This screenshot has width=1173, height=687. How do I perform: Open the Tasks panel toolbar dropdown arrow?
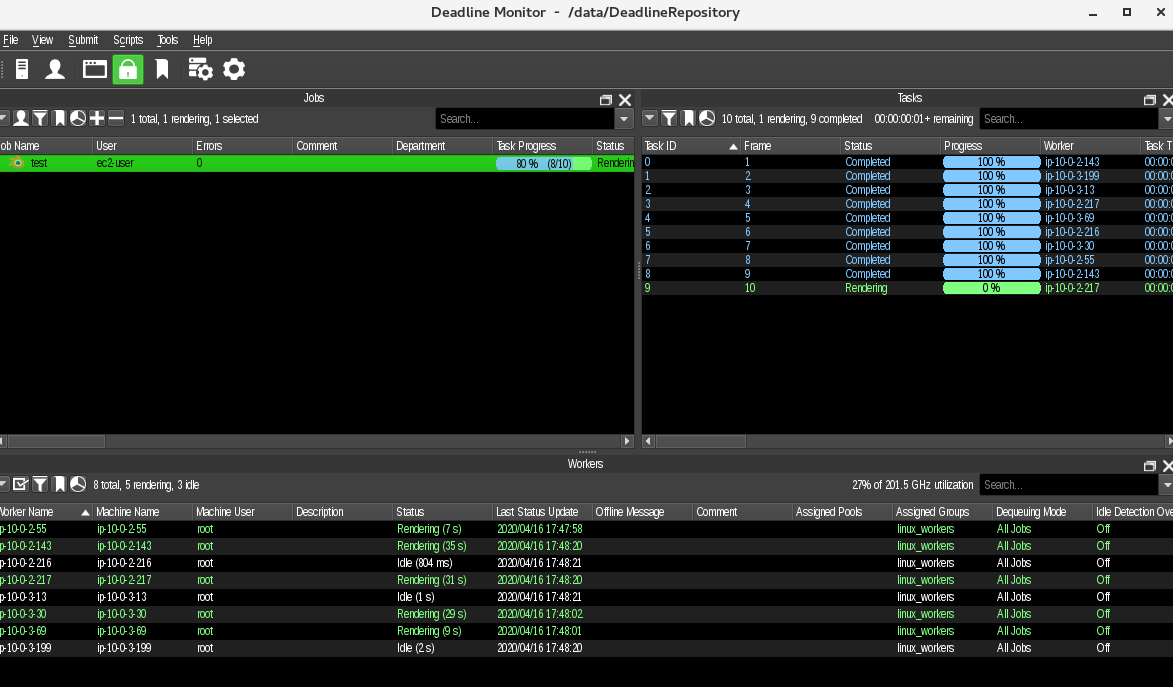tap(649, 118)
